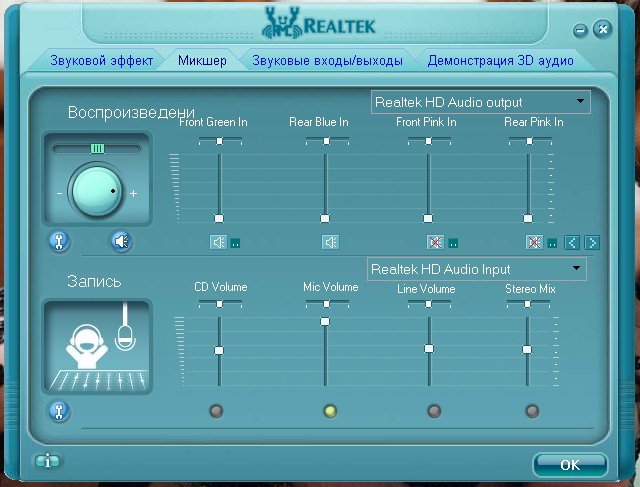Open the playback wrench settings icon
640x487 pixels.
[59, 242]
